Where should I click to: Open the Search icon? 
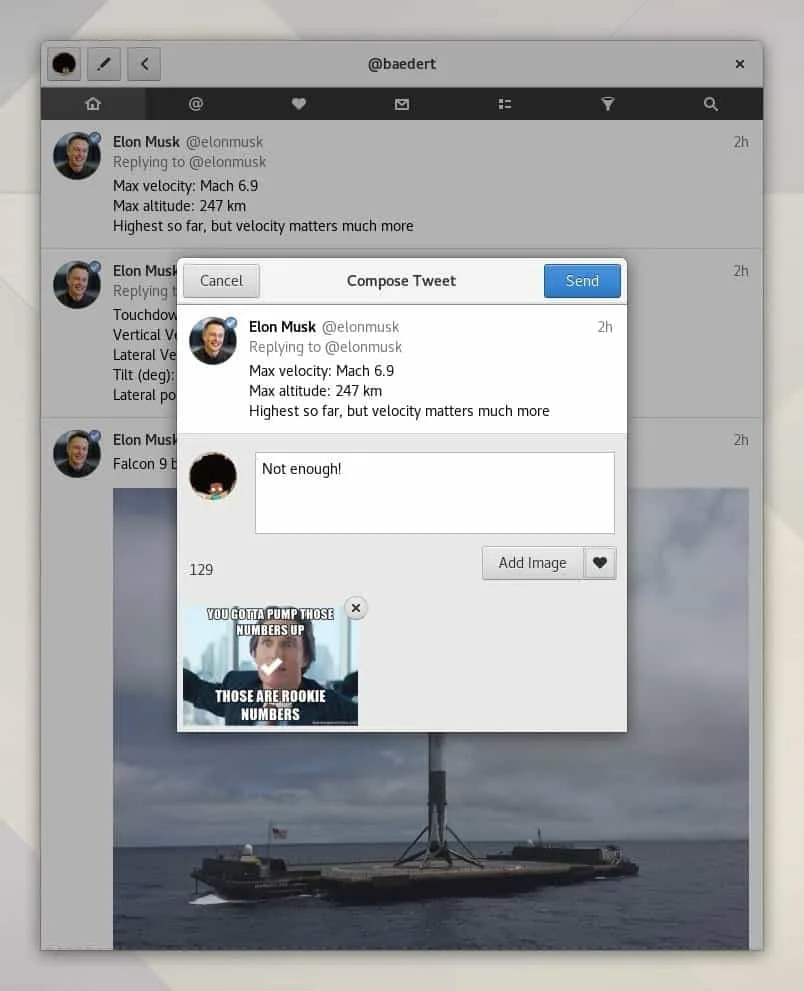tap(710, 103)
